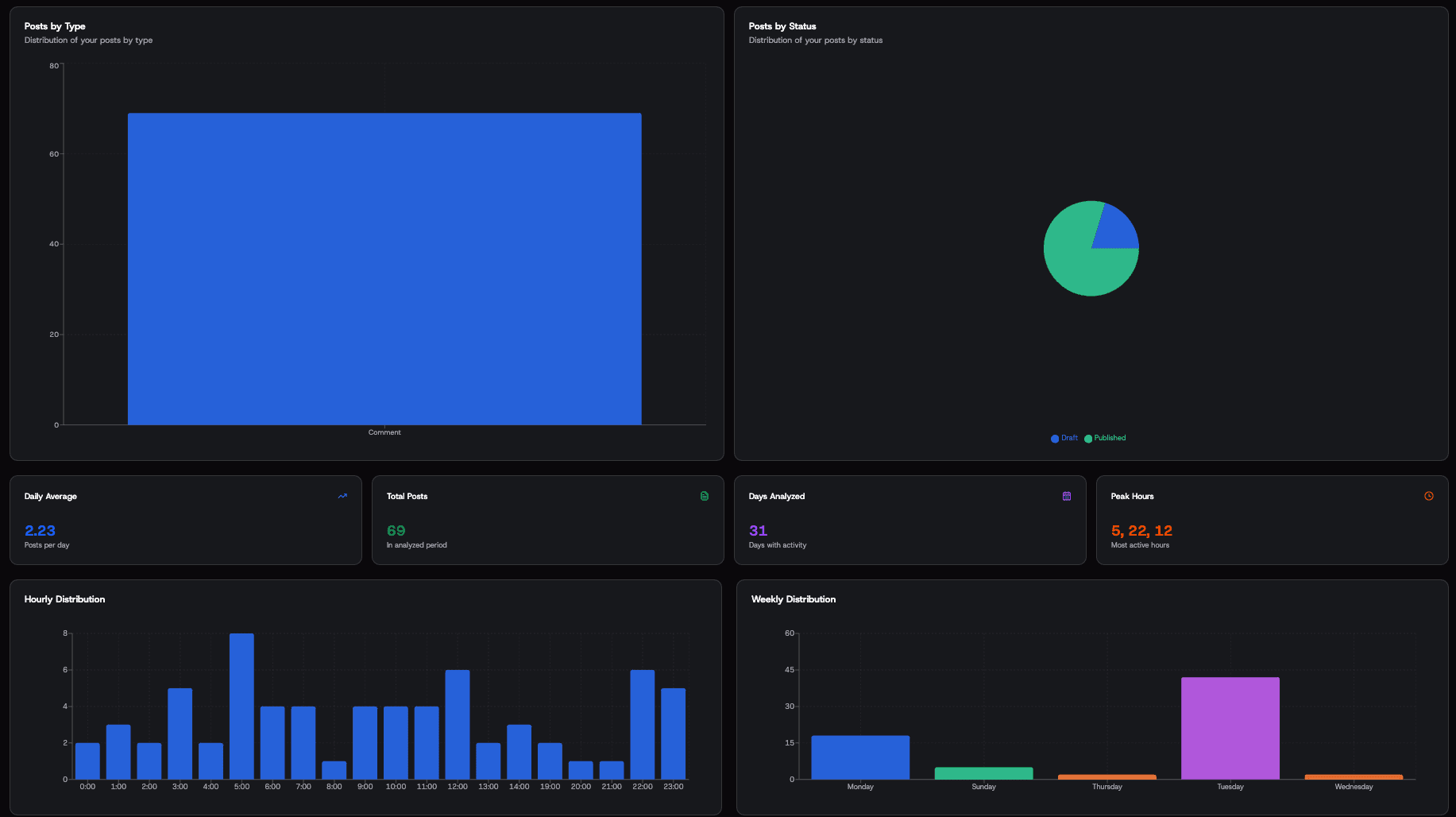1456x817 pixels.
Task: Click the Peak Hours clock icon
Action: (1429, 496)
